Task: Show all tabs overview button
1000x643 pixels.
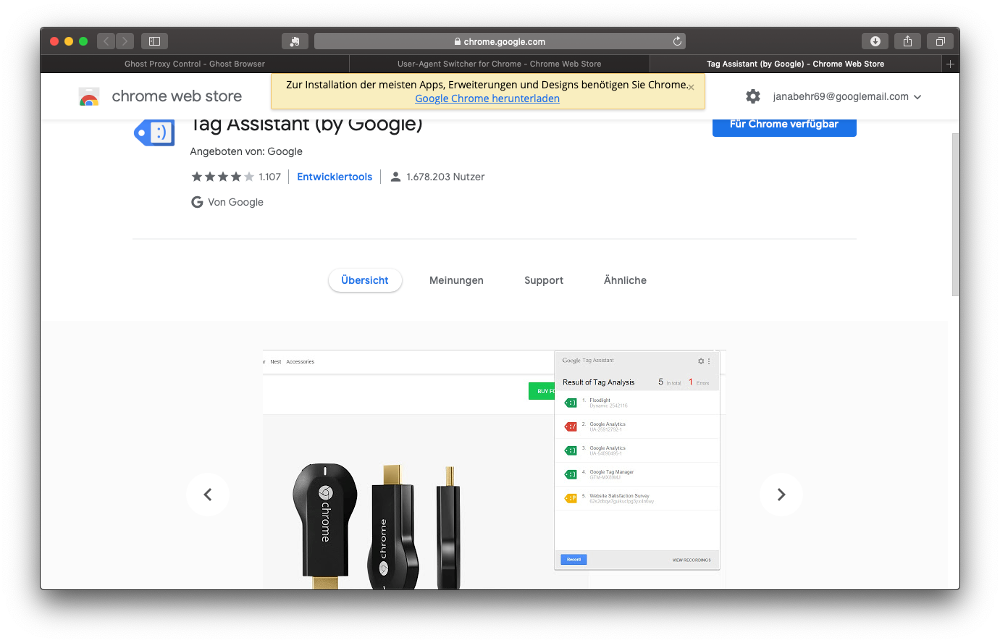Action: [x=940, y=41]
